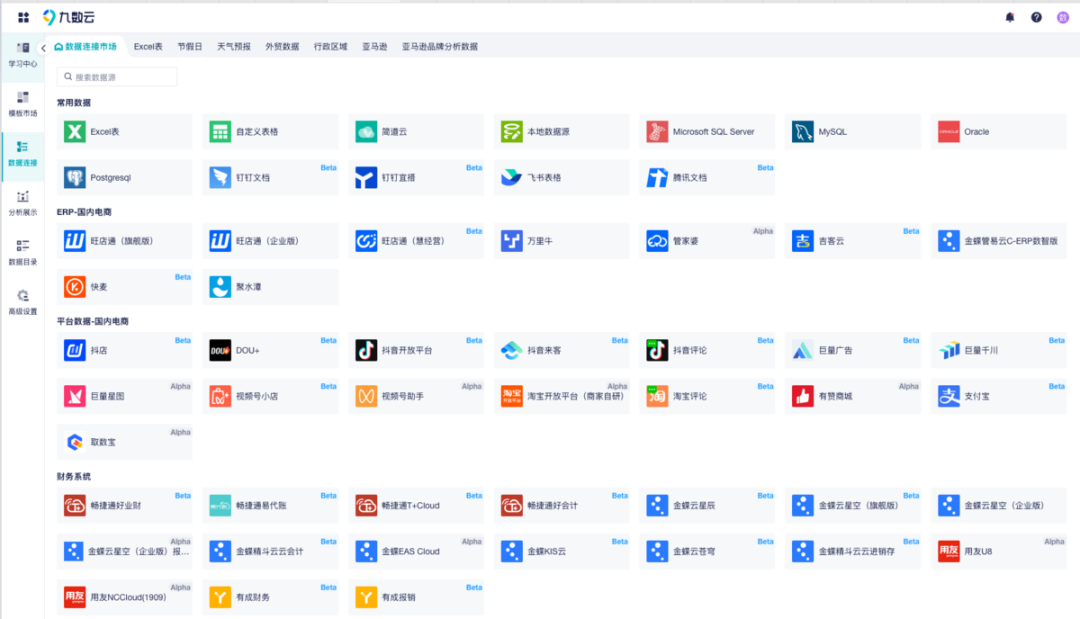
Task: Choose the Oracle connector
Action: coord(999,132)
